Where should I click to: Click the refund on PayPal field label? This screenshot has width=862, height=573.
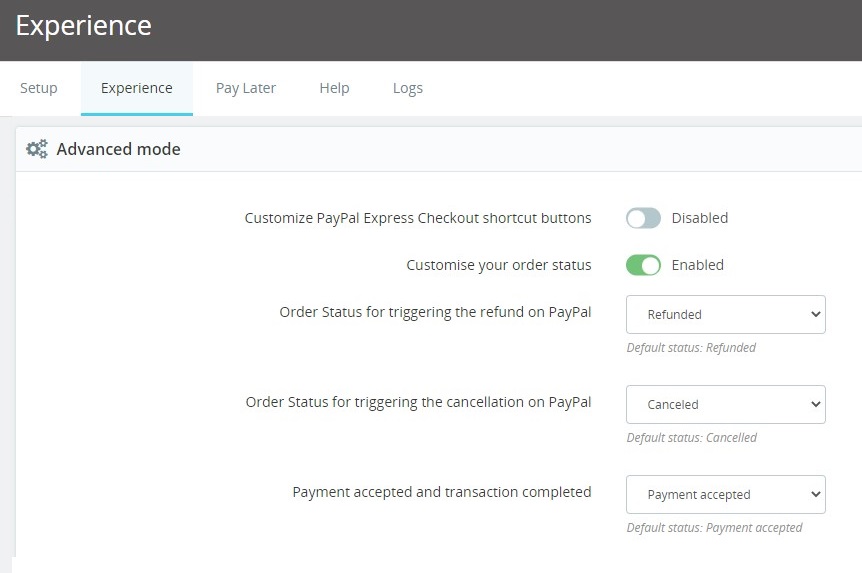pyautogui.click(x=435, y=312)
